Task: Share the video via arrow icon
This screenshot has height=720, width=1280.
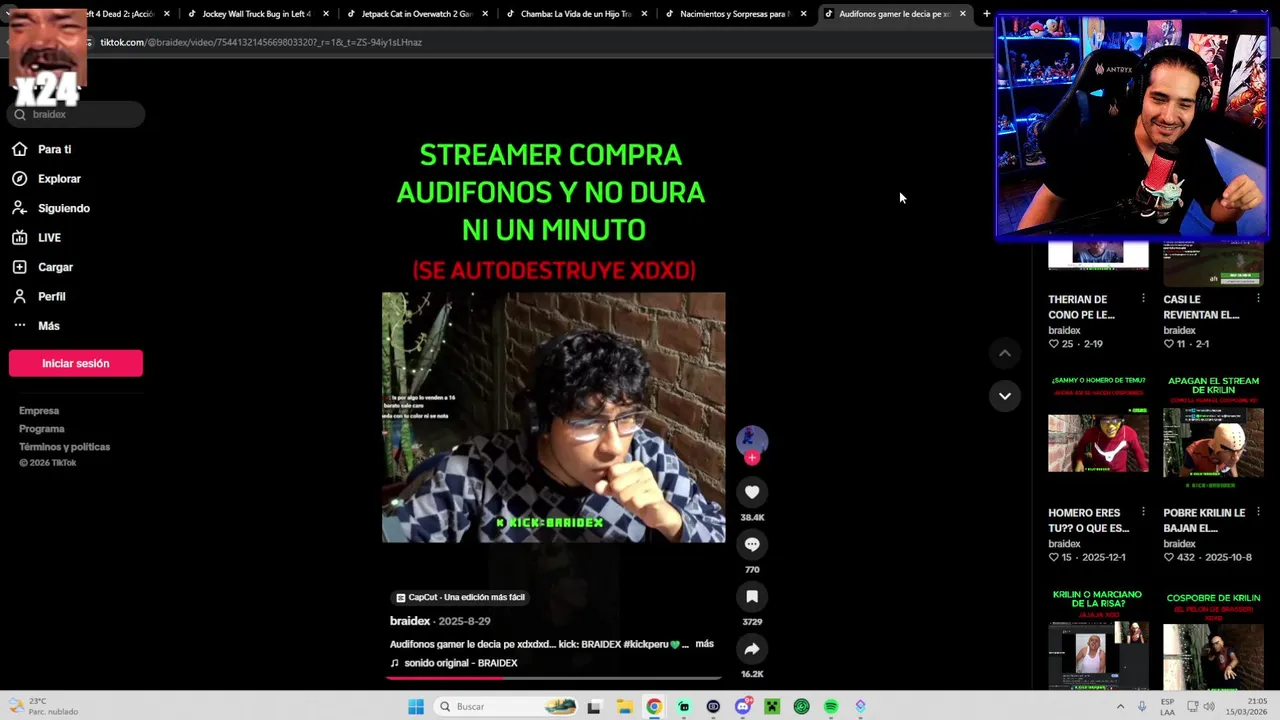Action: tap(752, 649)
